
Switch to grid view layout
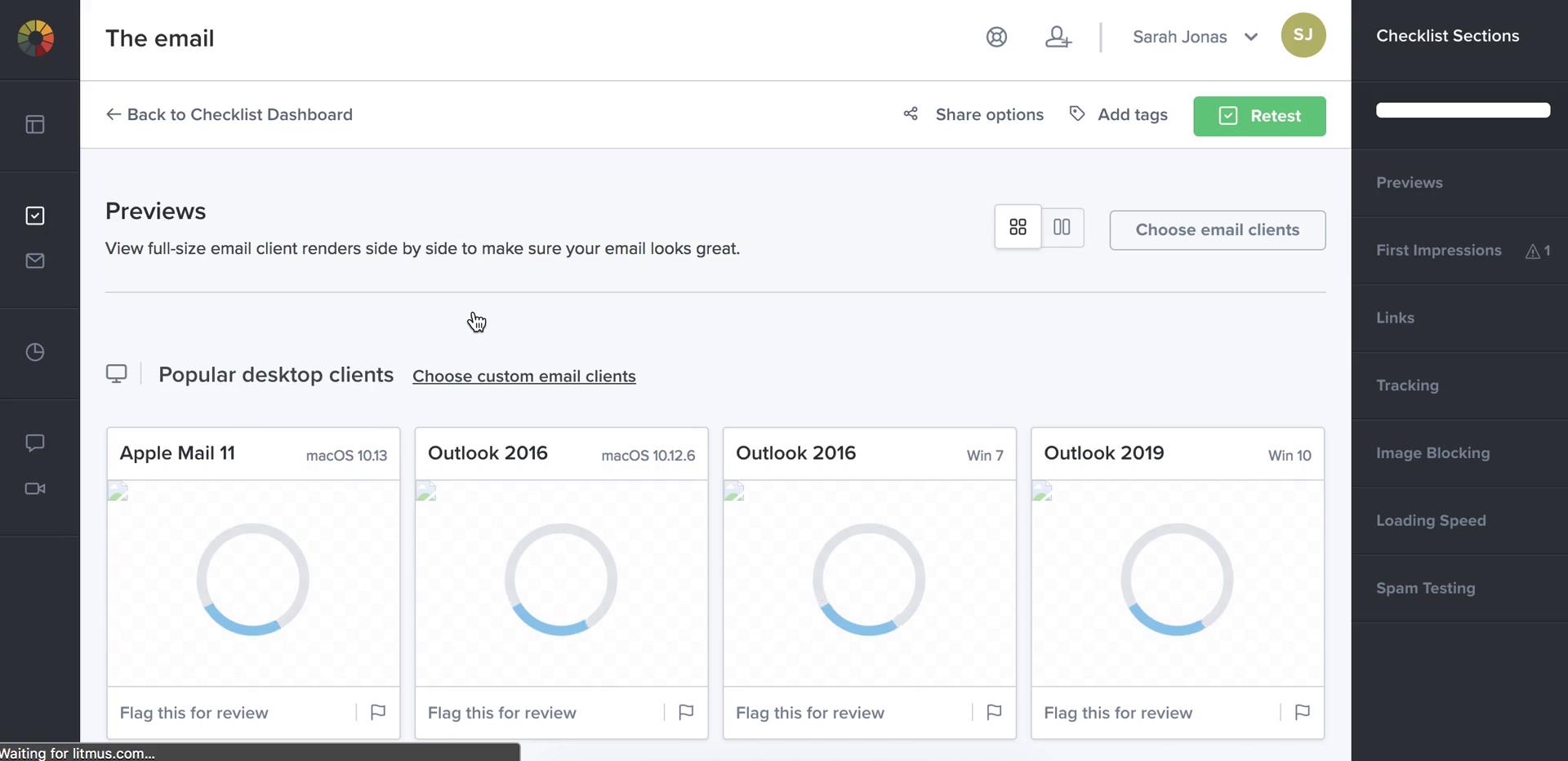(x=1018, y=227)
